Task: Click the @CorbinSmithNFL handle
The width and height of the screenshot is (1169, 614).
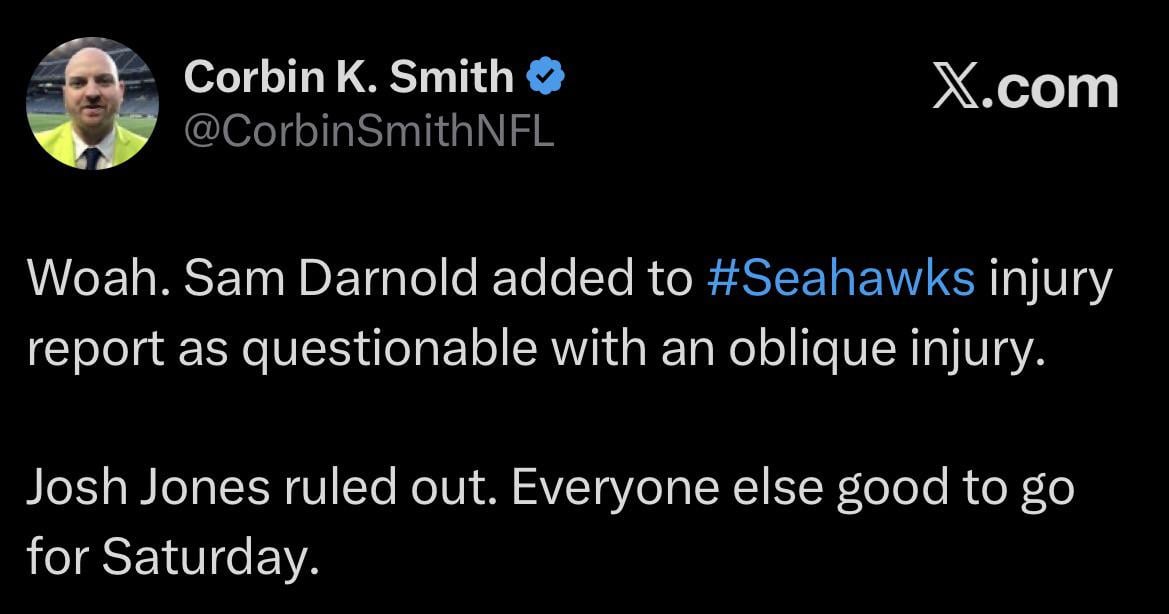Action: click(367, 128)
